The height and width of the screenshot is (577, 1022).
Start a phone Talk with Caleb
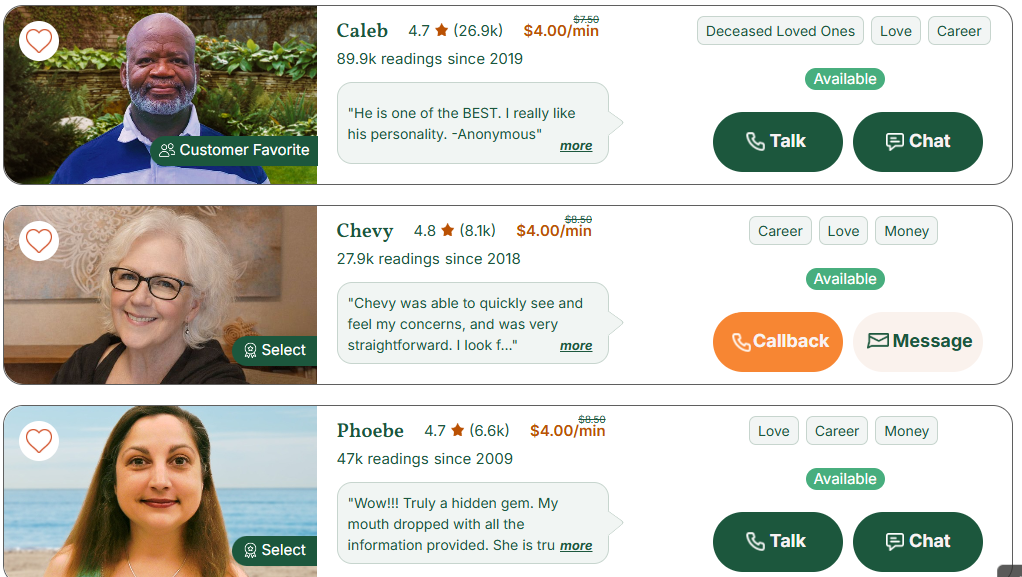tap(777, 142)
